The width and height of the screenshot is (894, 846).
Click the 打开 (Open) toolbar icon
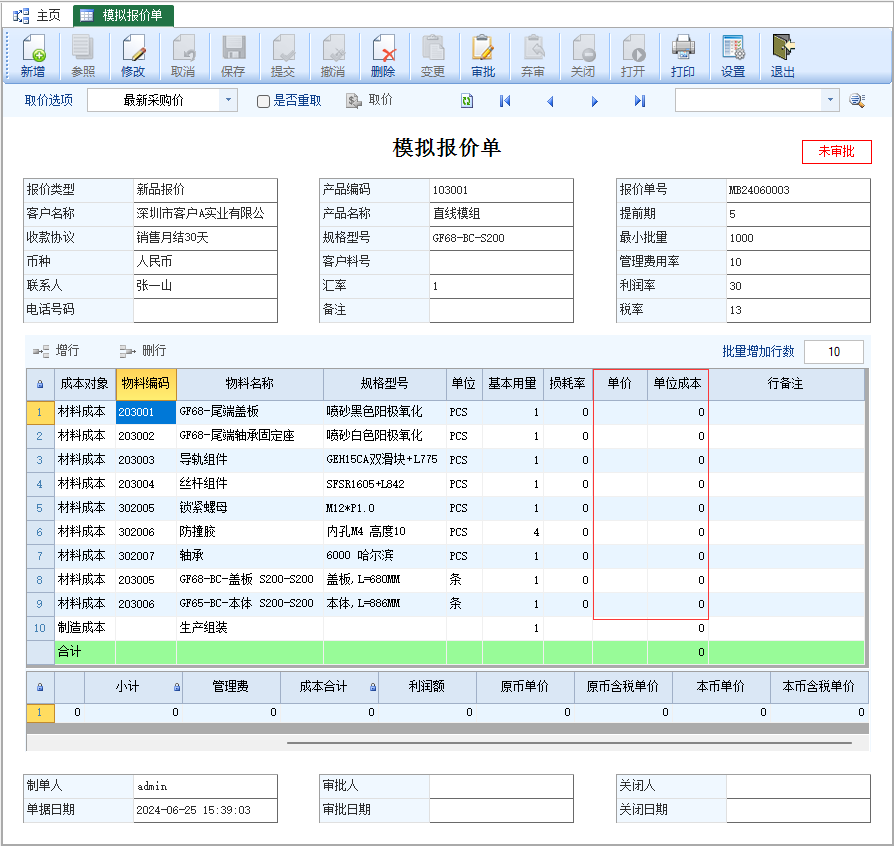tap(633, 55)
